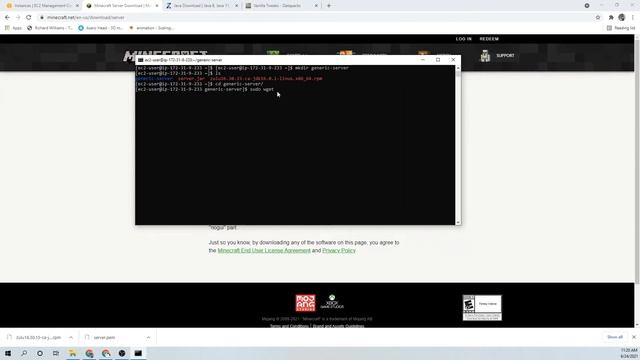Screen dimensions: 640x360
Task: Expand options for the server.pem download
Action: click(148, 338)
